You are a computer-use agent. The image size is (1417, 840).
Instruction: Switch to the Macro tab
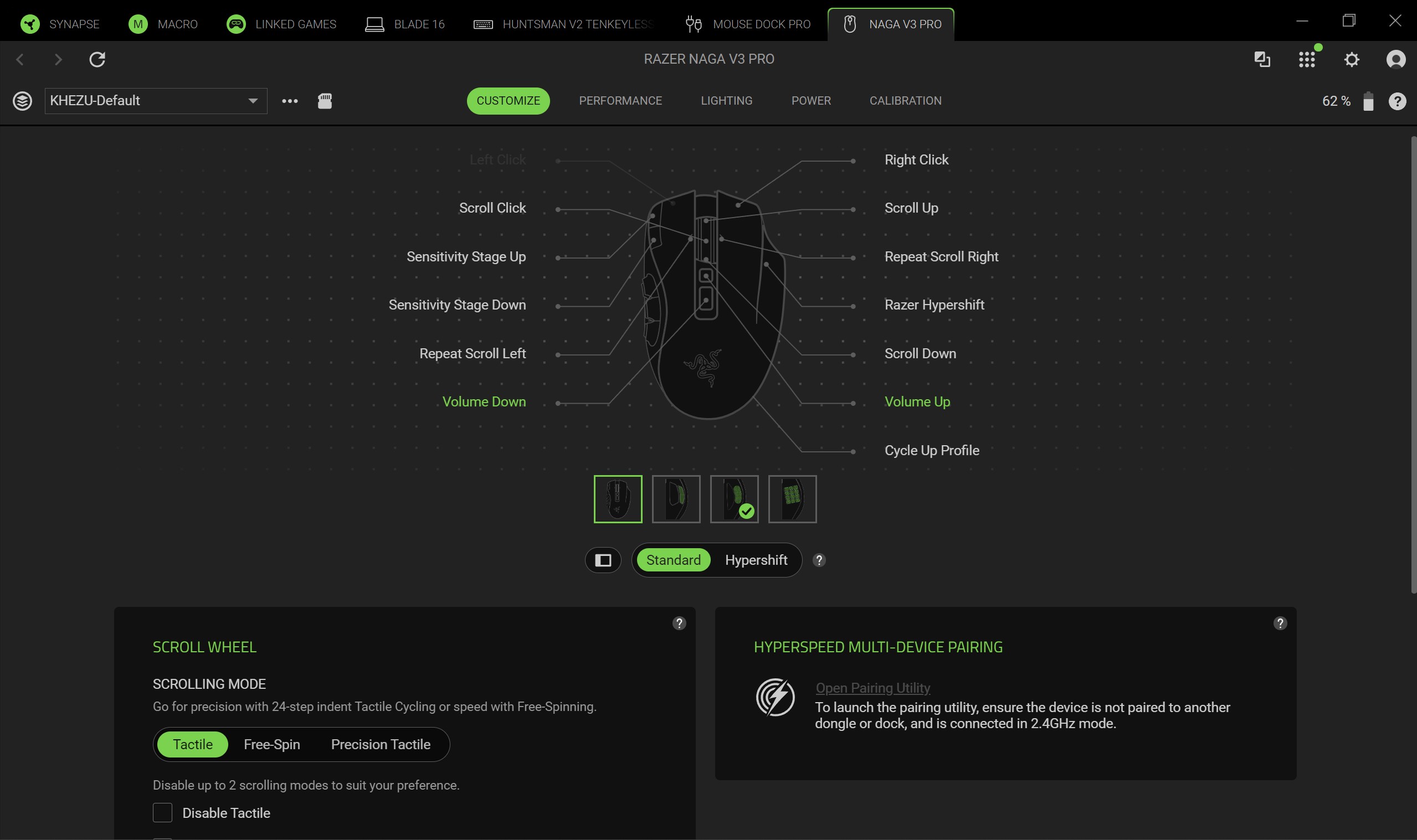(x=162, y=24)
